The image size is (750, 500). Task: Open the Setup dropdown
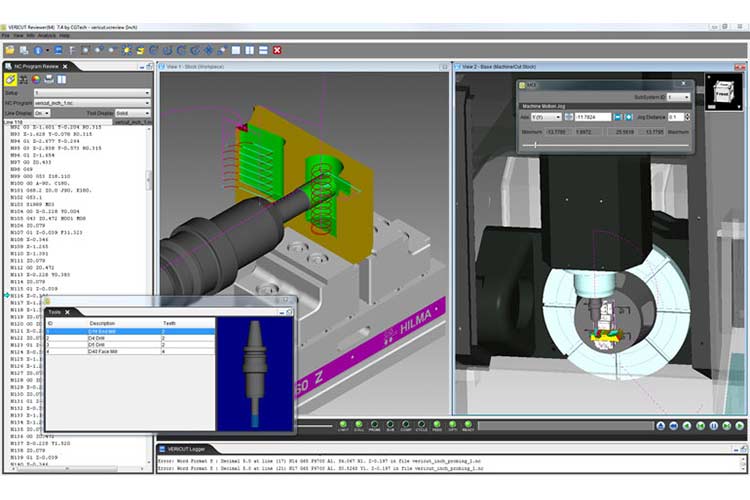(x=92, y=93)
